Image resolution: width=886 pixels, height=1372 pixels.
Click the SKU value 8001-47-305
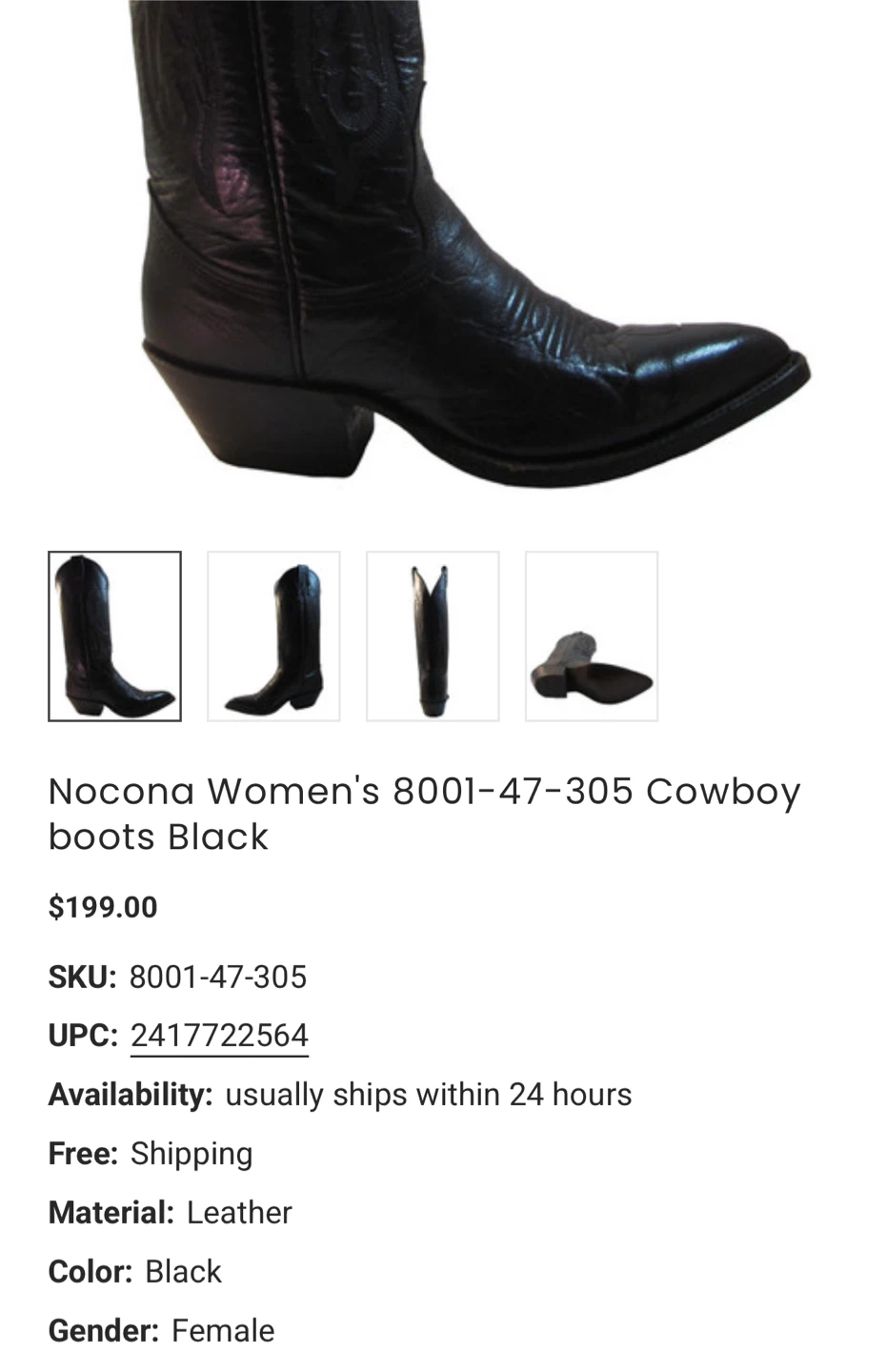click(x=218, y=977)
